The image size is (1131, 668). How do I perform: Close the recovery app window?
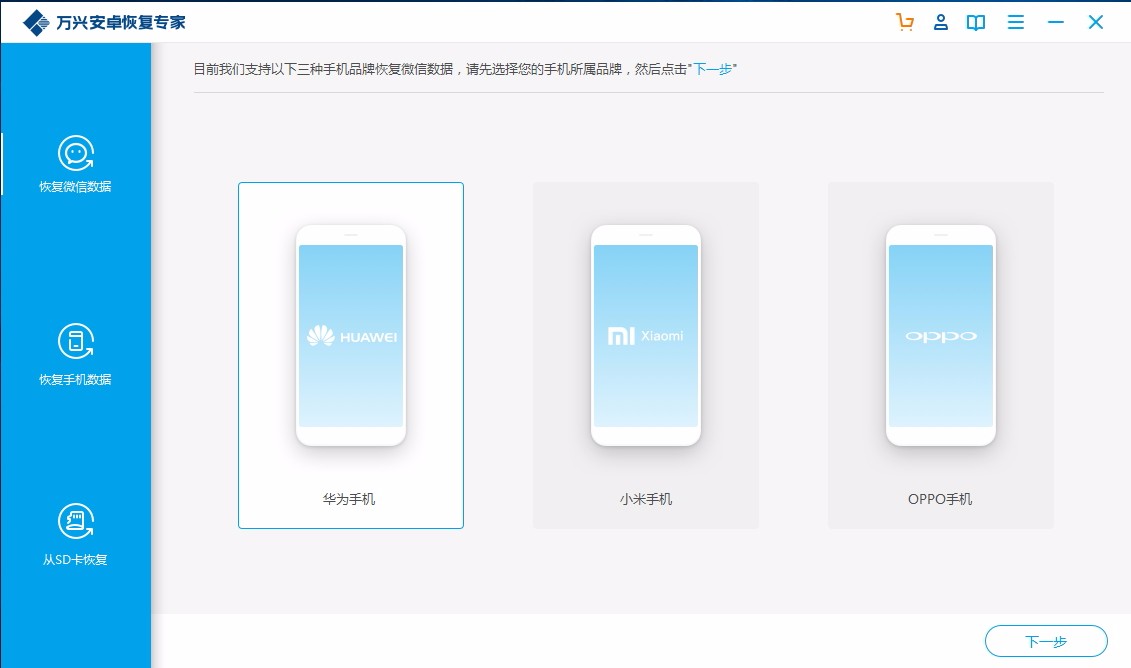(1096, 22)
